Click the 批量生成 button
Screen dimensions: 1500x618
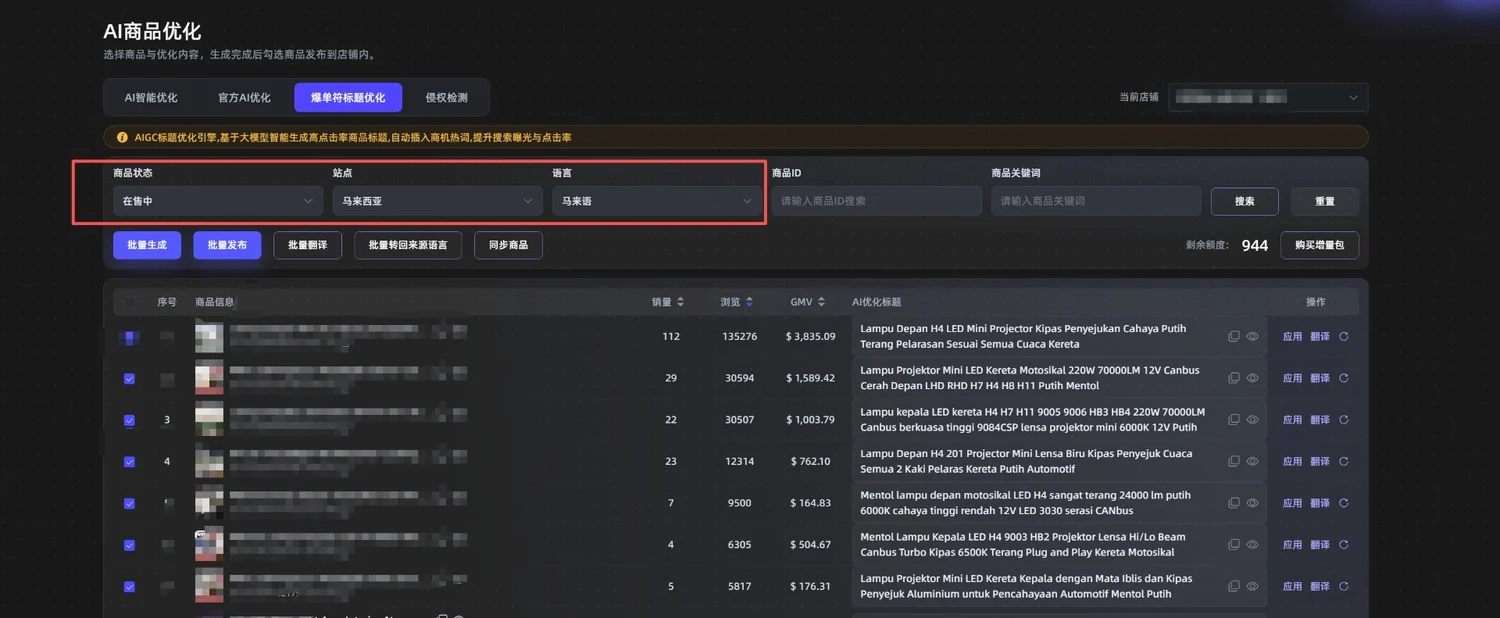click(x=147, y=245)
